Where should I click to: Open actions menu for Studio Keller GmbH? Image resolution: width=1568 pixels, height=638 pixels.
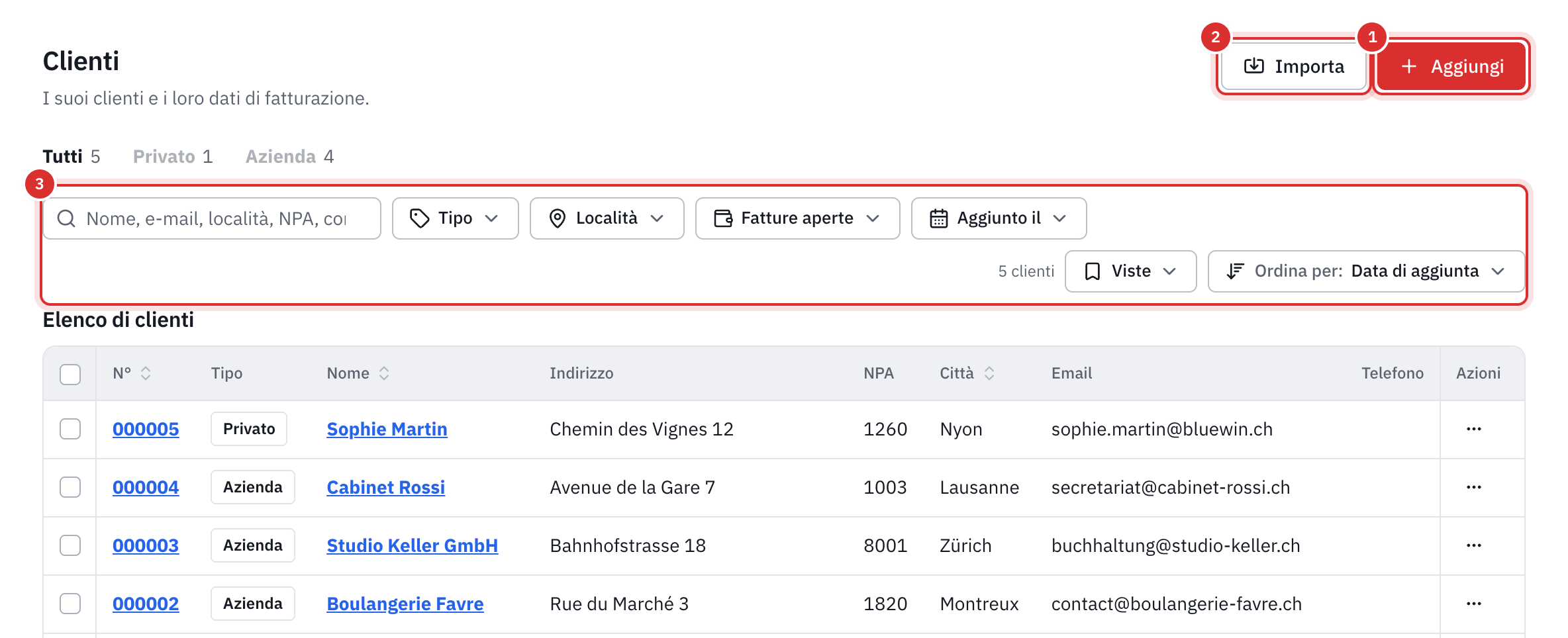point(1474,545)
